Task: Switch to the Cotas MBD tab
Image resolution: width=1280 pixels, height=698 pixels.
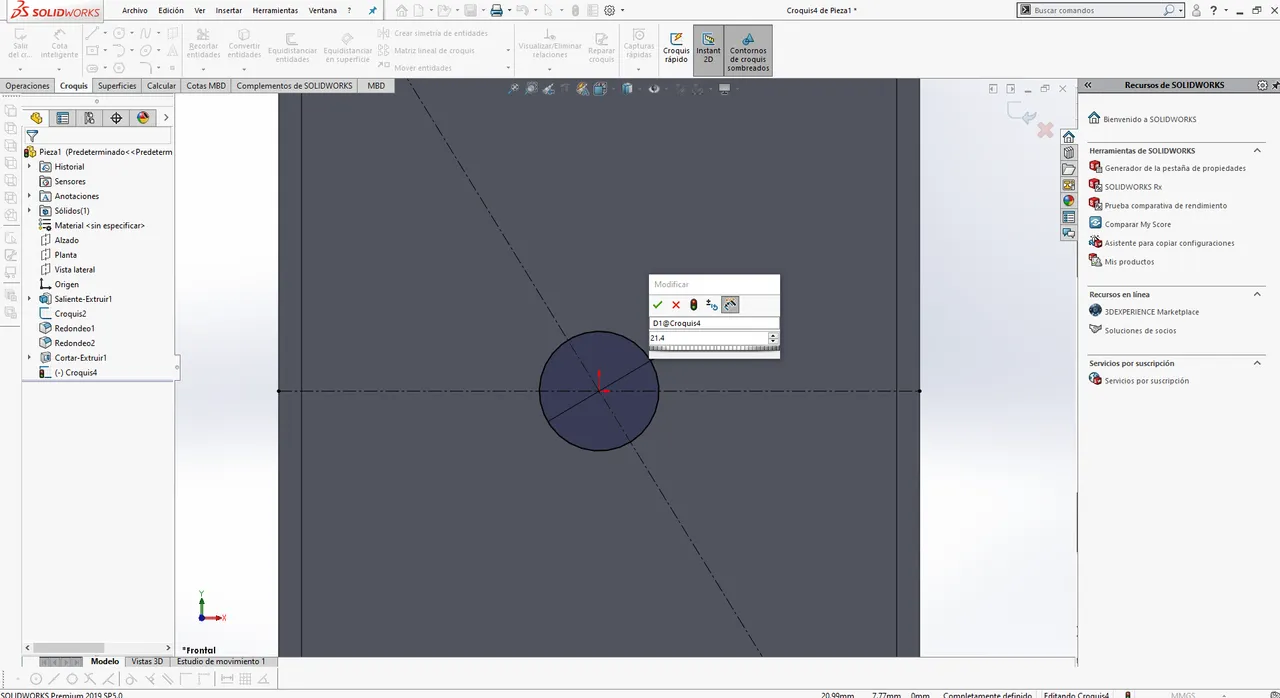Action: point(206,86)
